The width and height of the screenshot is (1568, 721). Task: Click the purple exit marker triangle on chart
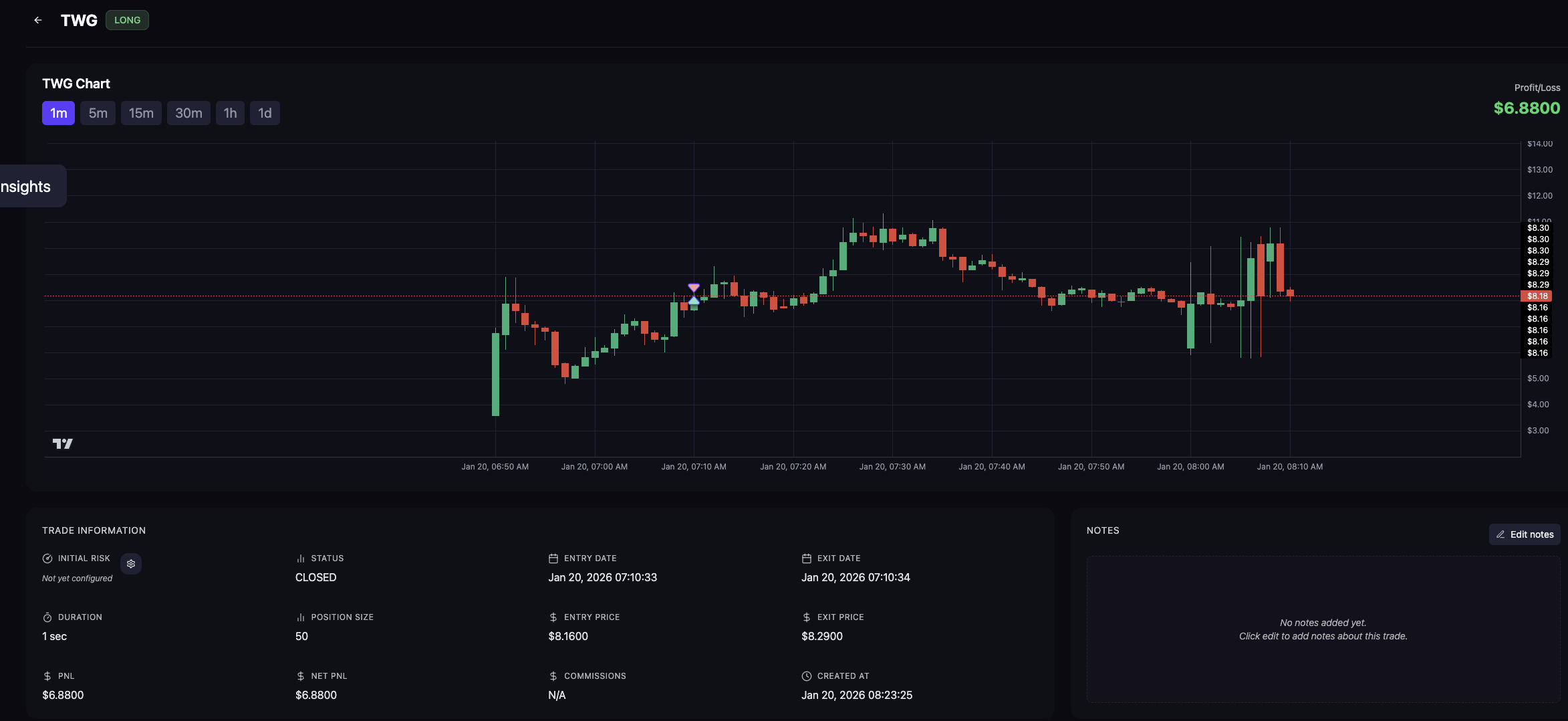tap(694, 288)
